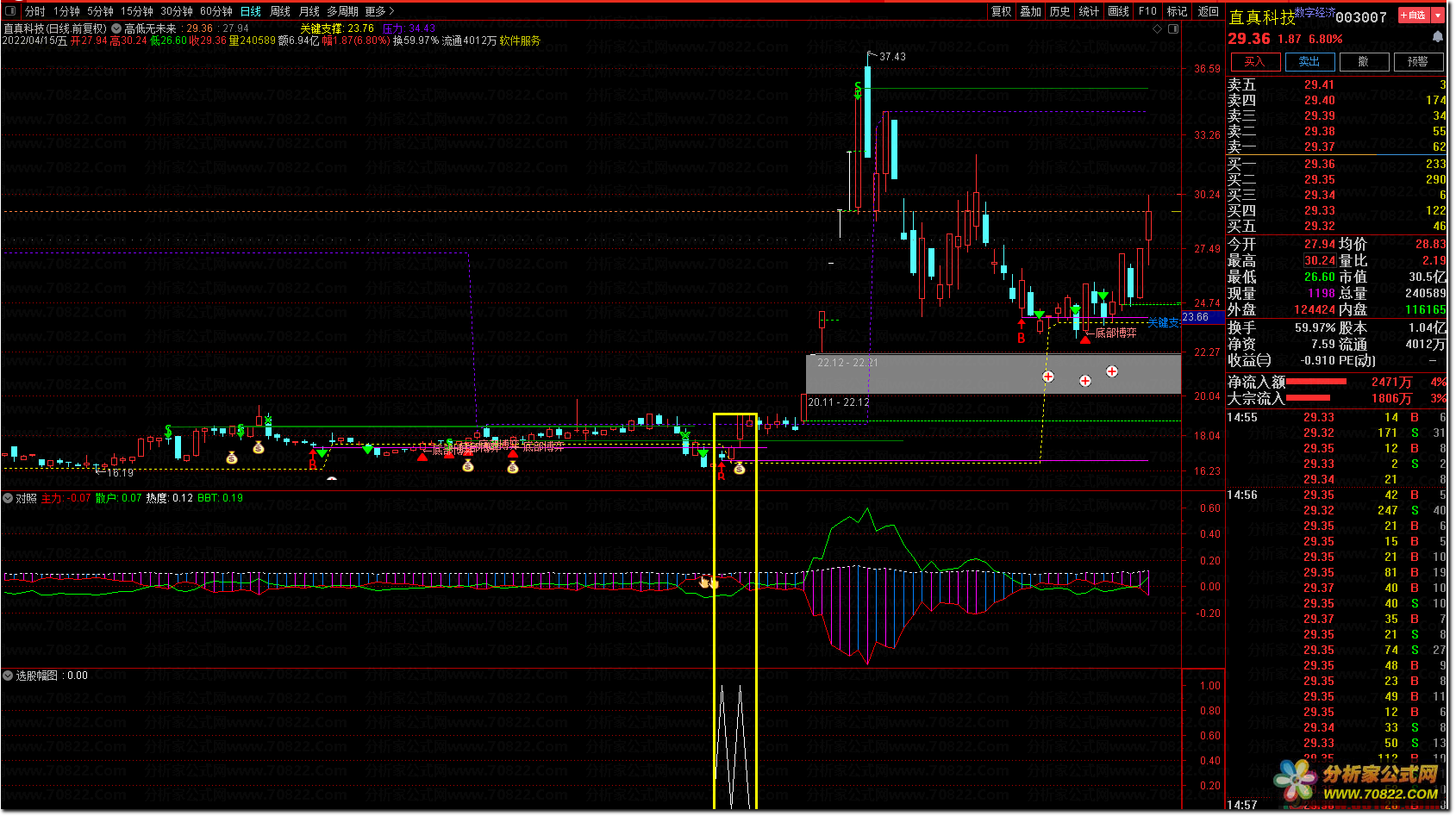The width and height of the screenshot is (1456, 816).
Task: Click the plus circle icon below the 22.12 - 22.31 label
Action: click(1048, 377)
